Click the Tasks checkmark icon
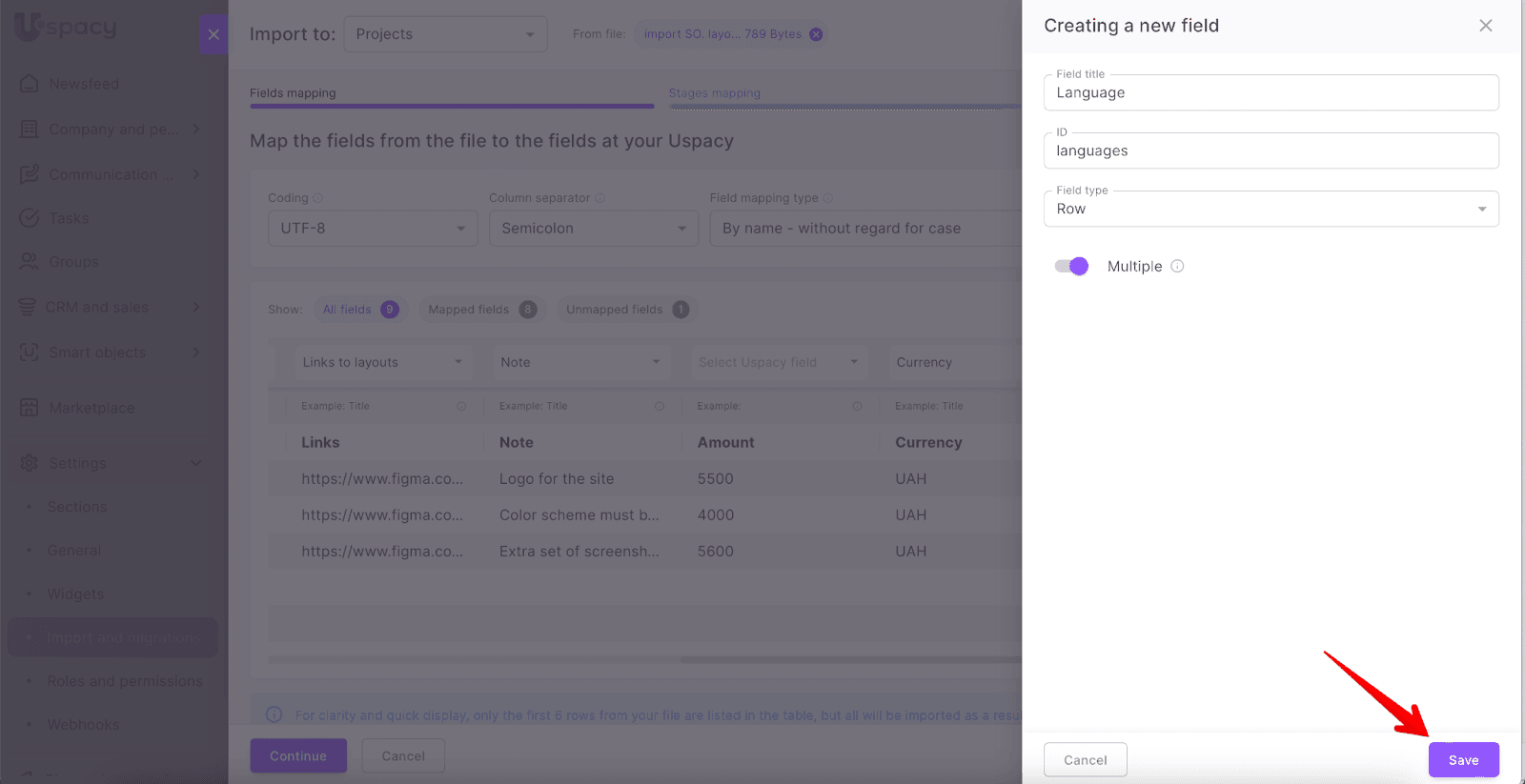This screenshot has height=784, width=1525. pos(29,218)
